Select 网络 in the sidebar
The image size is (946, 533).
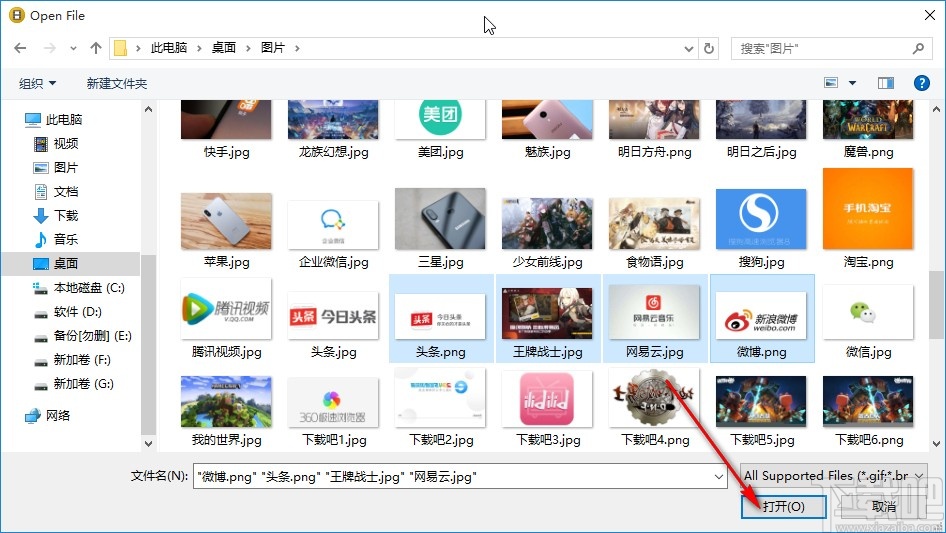coord(47,416)
